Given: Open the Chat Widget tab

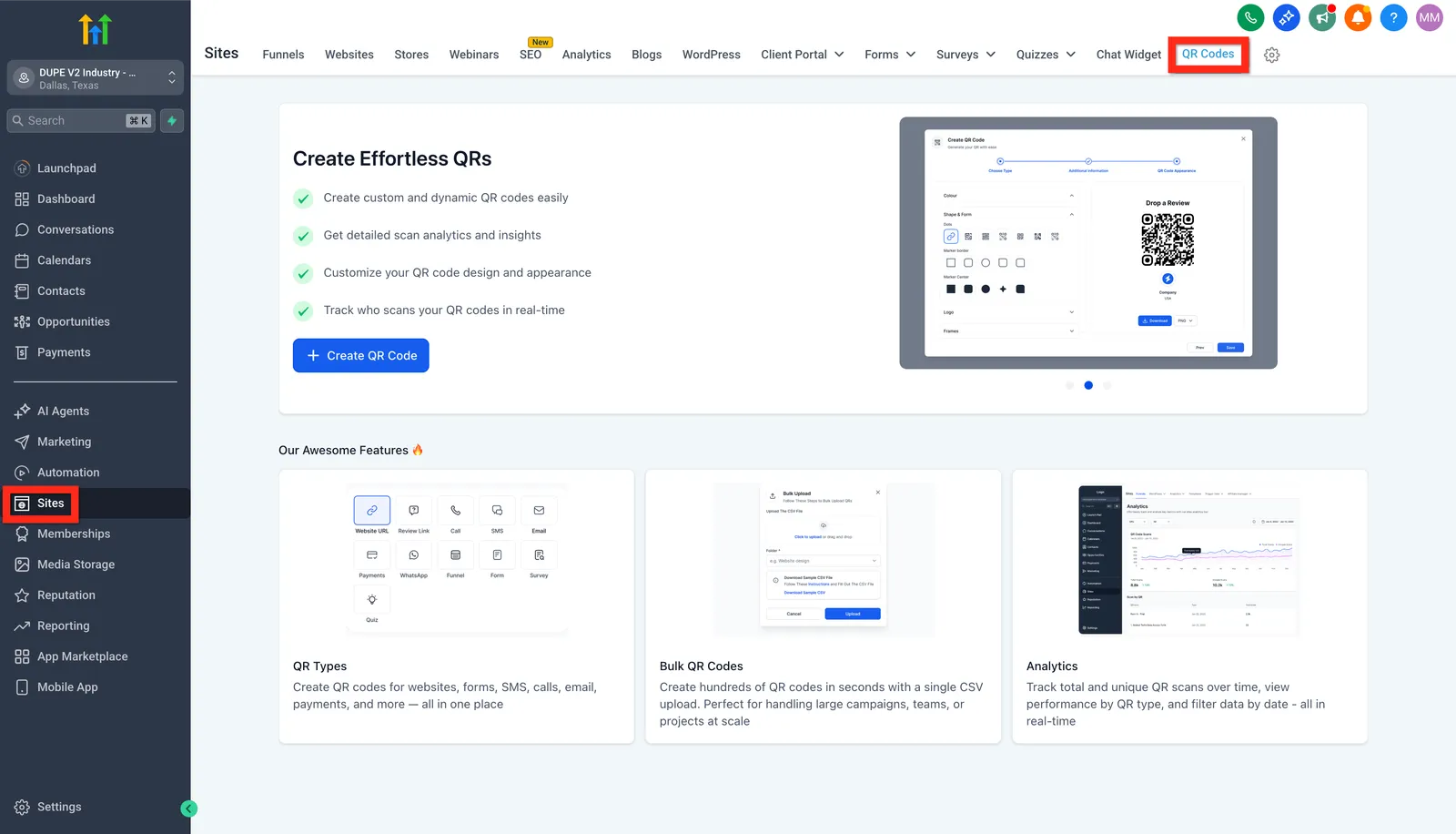Looking at the screenshot, I should [1128, 55].
